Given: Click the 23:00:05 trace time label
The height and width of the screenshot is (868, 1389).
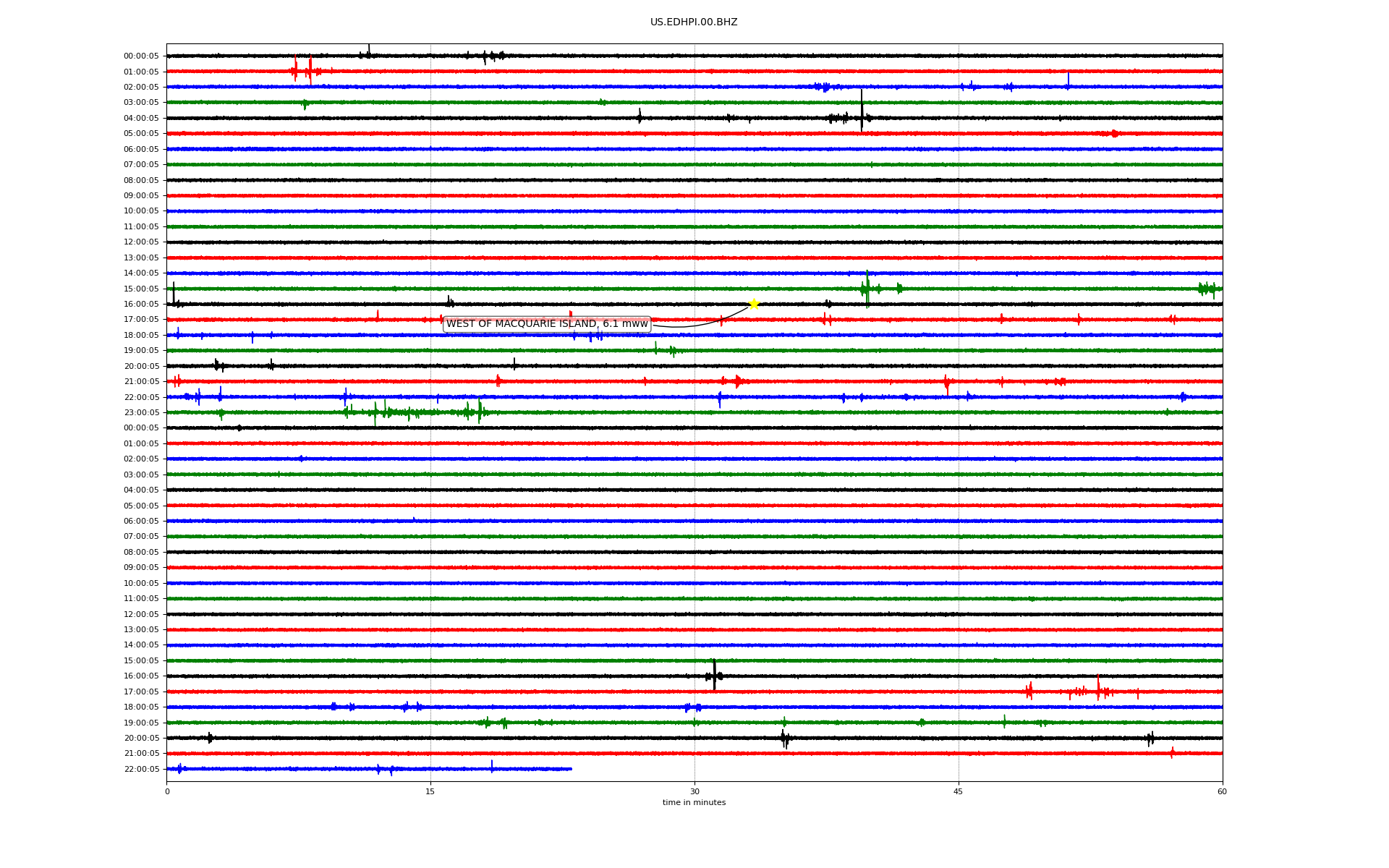Looking at the screenshot, I should pos(141,413).
